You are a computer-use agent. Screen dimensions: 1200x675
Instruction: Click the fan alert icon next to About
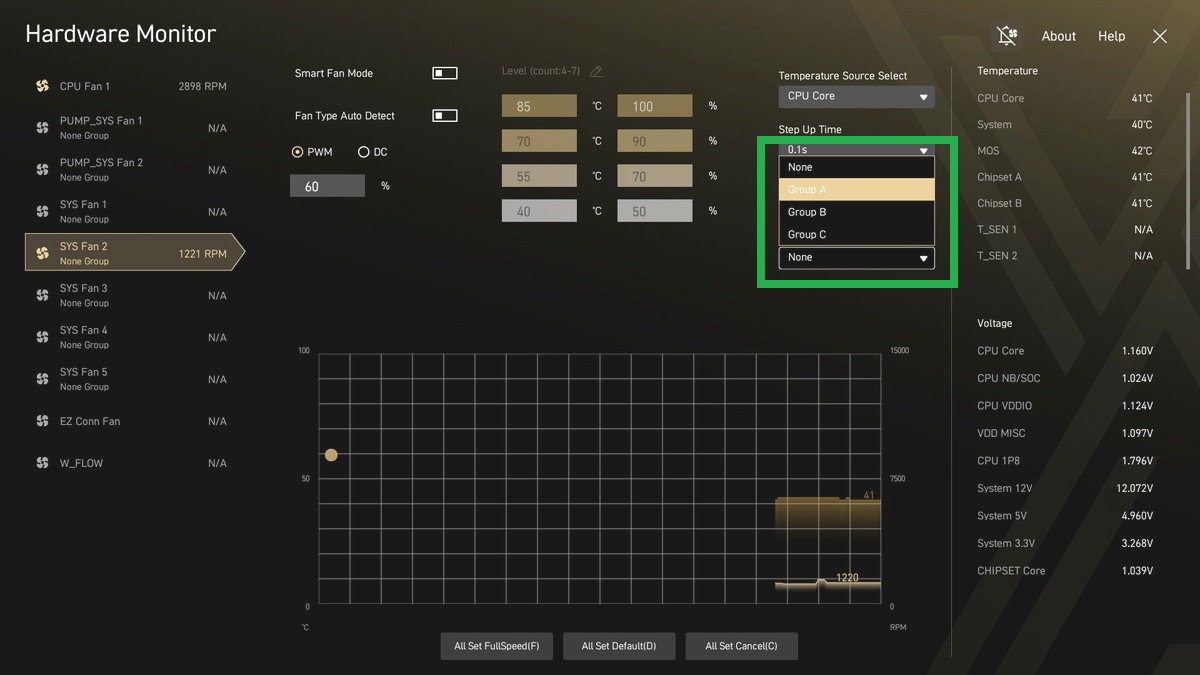(1006, 36)
